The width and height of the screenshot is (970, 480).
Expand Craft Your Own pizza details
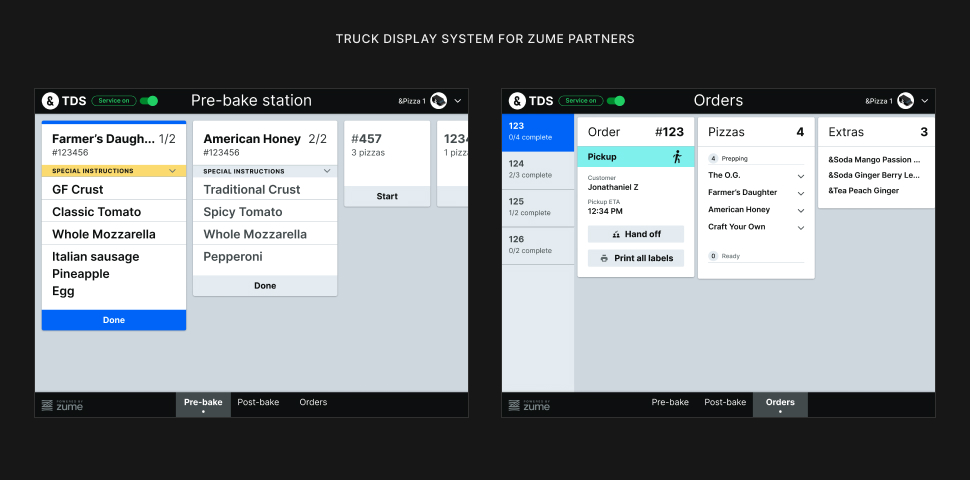coord(801,227)
